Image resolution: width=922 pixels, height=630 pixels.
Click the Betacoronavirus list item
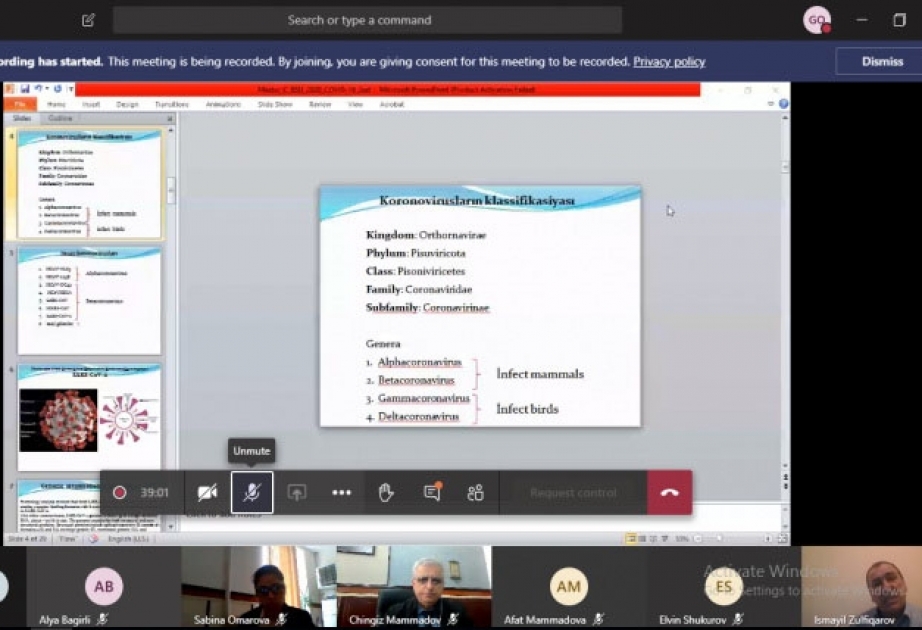416,381
